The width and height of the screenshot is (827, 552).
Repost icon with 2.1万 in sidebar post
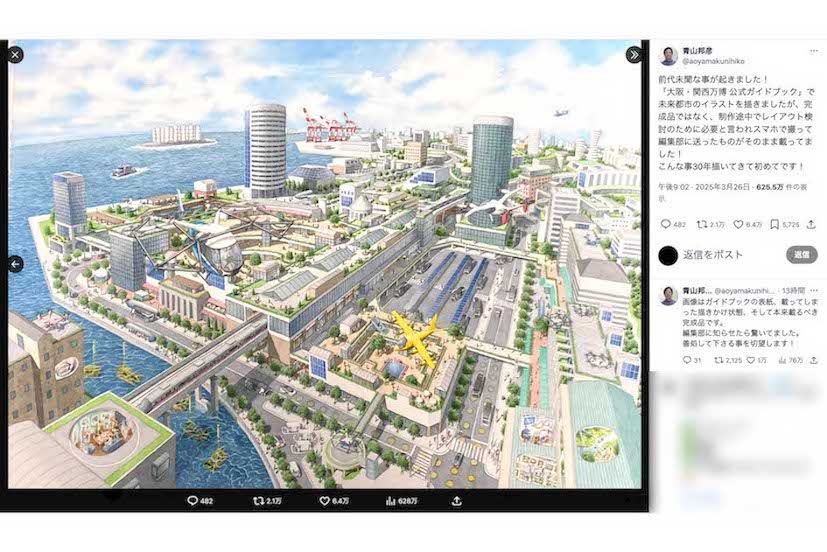[x=710, y=225]
